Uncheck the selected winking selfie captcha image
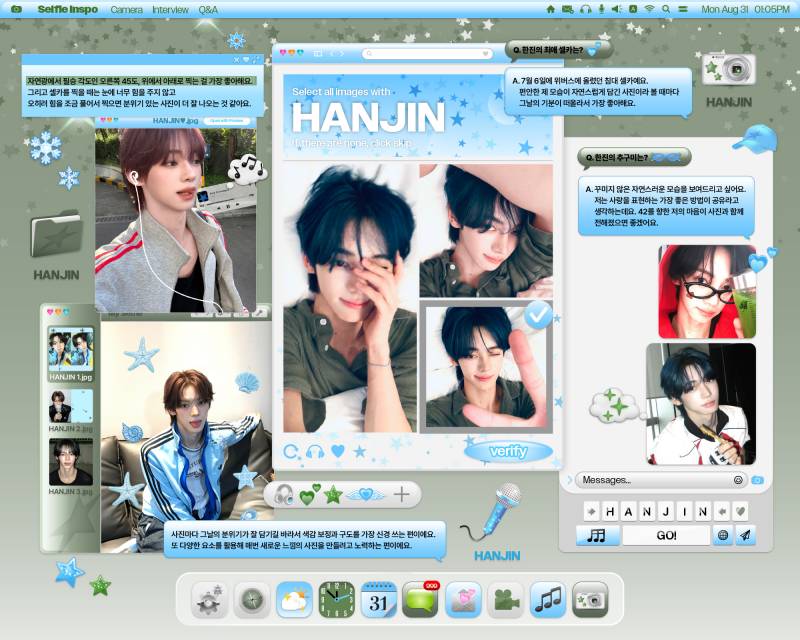The height and width of the screenshot is (640, 800). tap(486, 366)
